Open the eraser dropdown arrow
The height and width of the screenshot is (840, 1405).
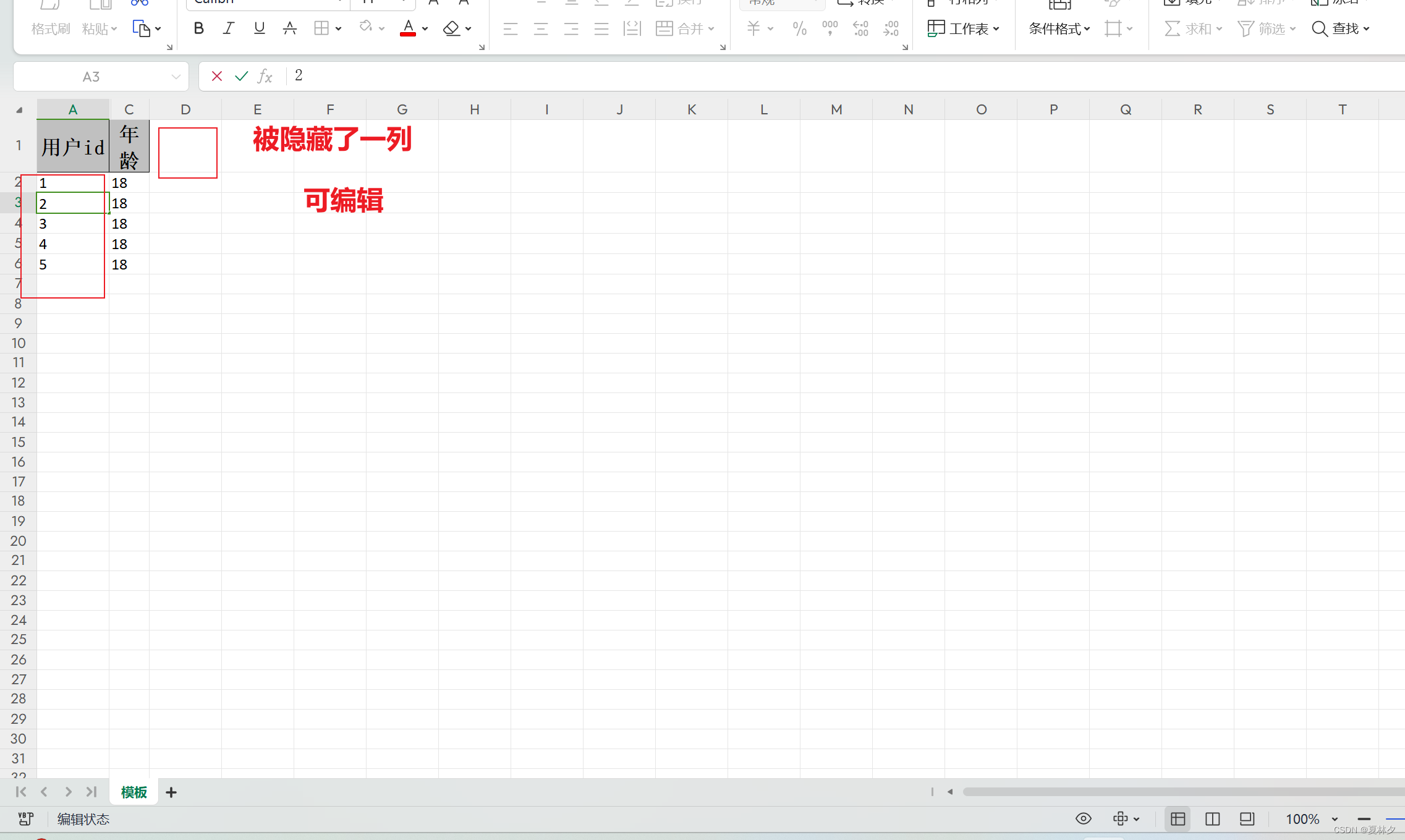point(468,29)
